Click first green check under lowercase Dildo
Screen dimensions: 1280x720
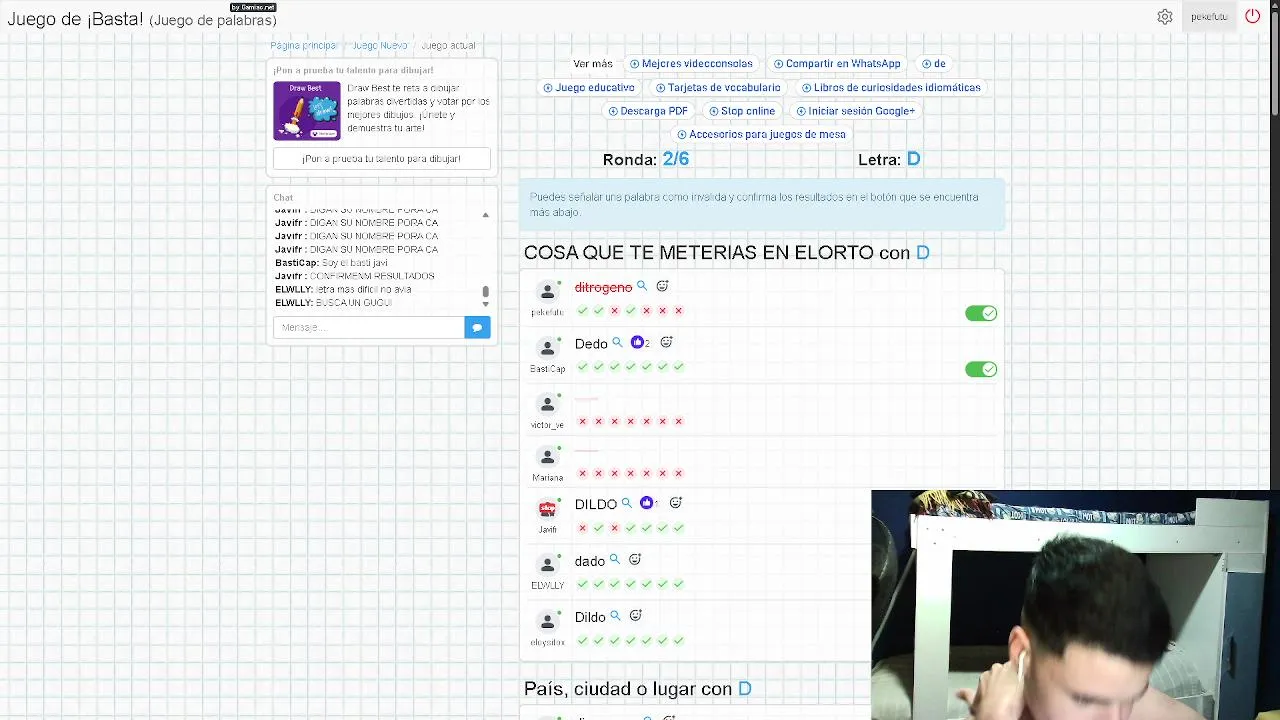[583, 640]
